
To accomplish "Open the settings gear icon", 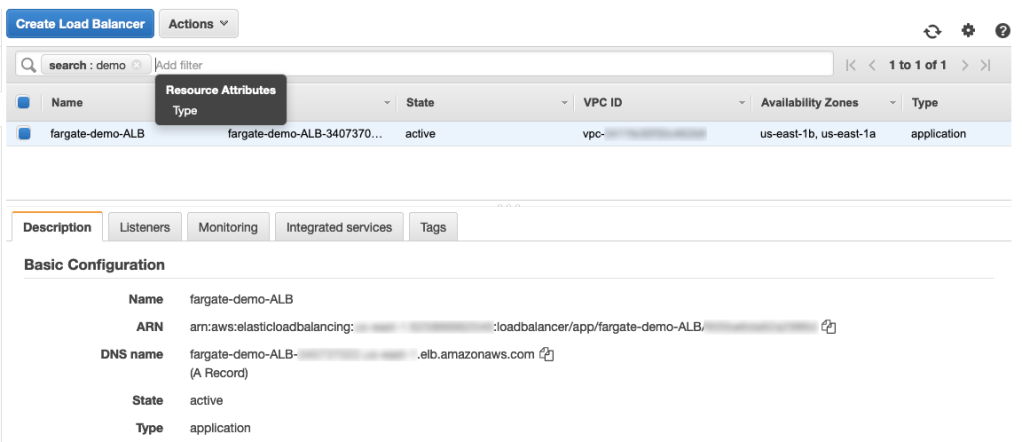I will point(968,31).
